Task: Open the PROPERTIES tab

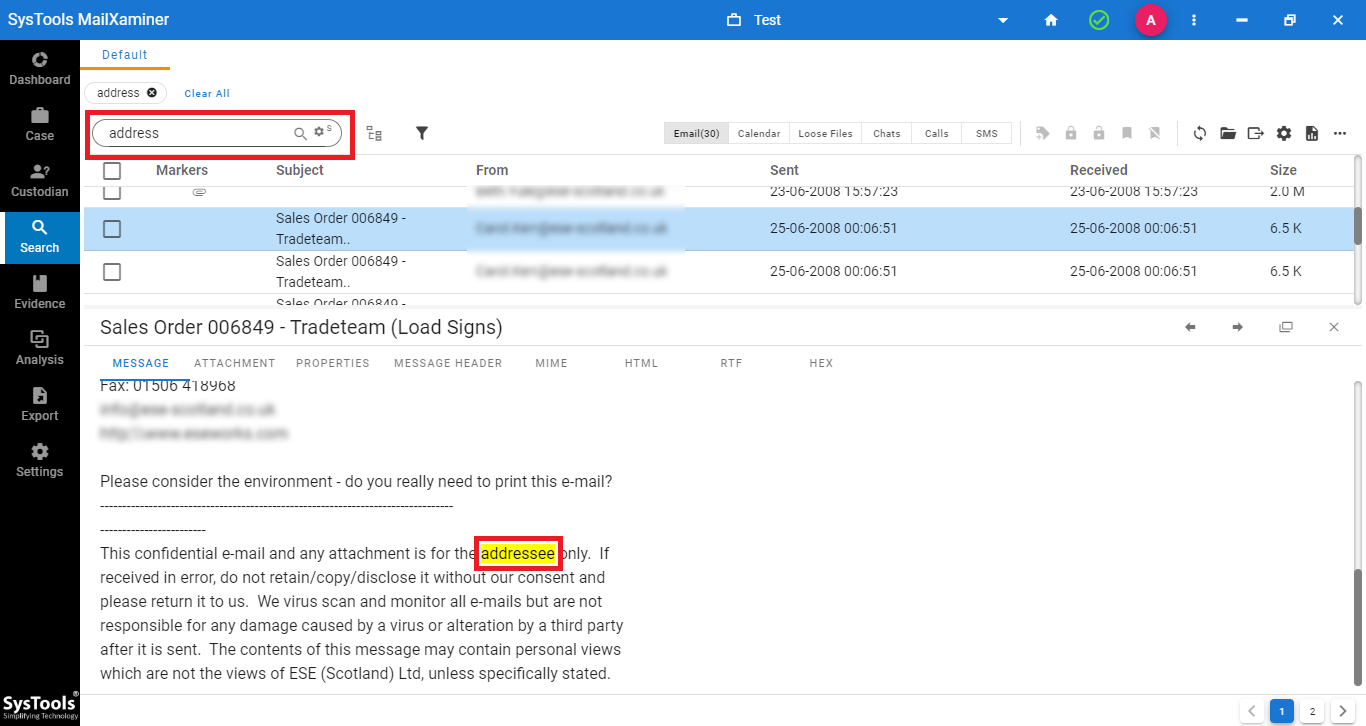Action: pos(333,363)
